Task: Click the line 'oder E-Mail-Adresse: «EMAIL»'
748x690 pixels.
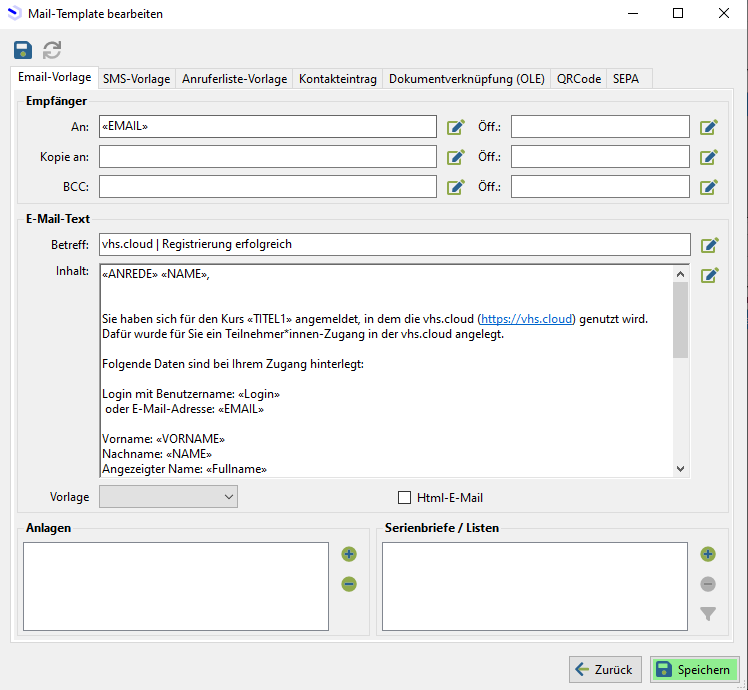Action: click(x=184, y=409)
